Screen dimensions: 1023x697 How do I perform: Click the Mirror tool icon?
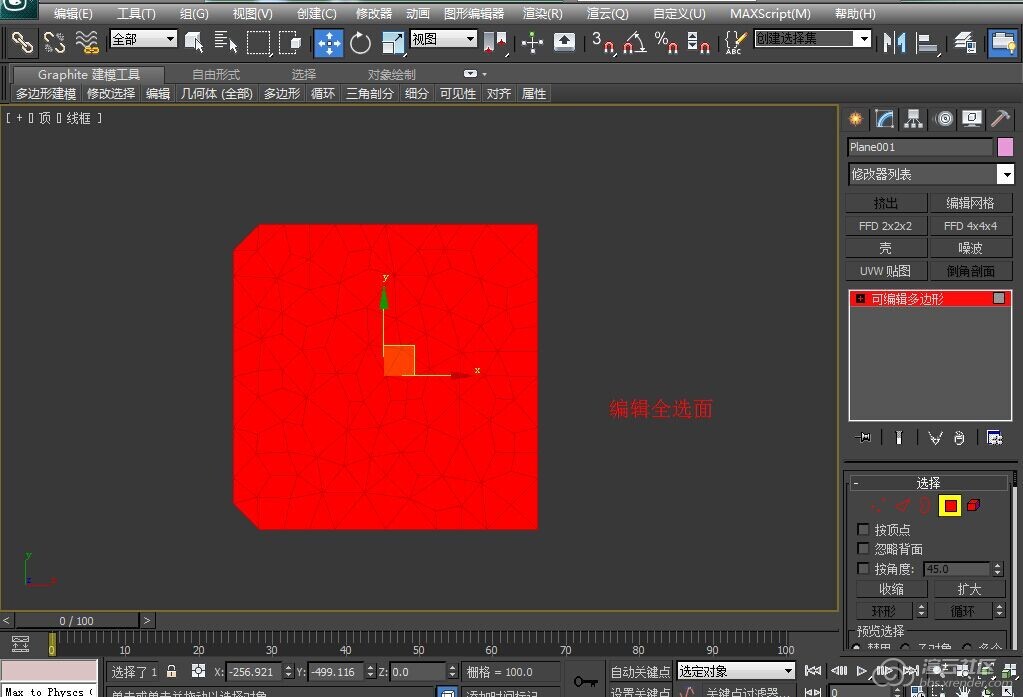click(x=895, y=42)
